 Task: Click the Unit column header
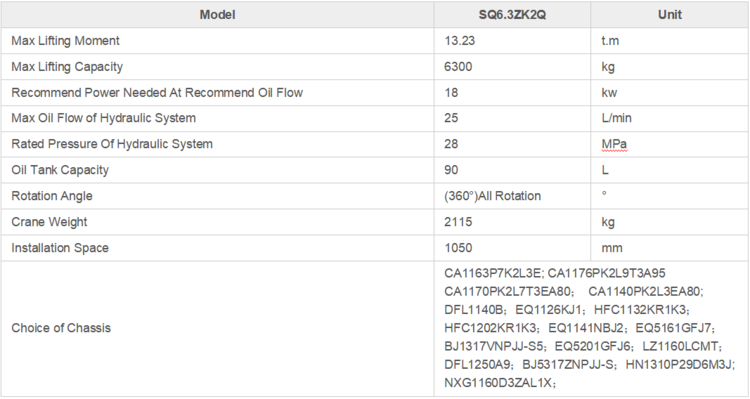[670, 15]
